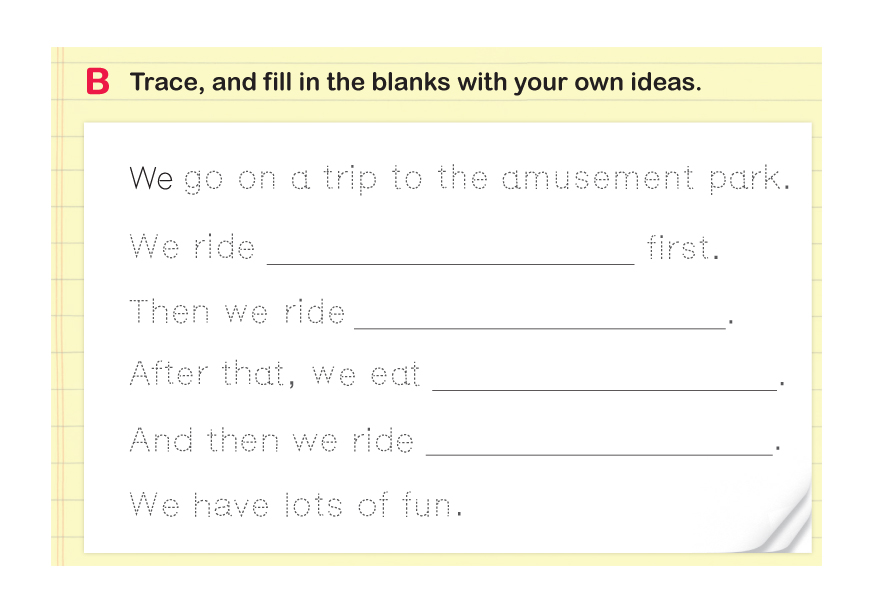Click the dotted word "eat"
This screenshot has height=612, width=873.
tap(395, 376)
